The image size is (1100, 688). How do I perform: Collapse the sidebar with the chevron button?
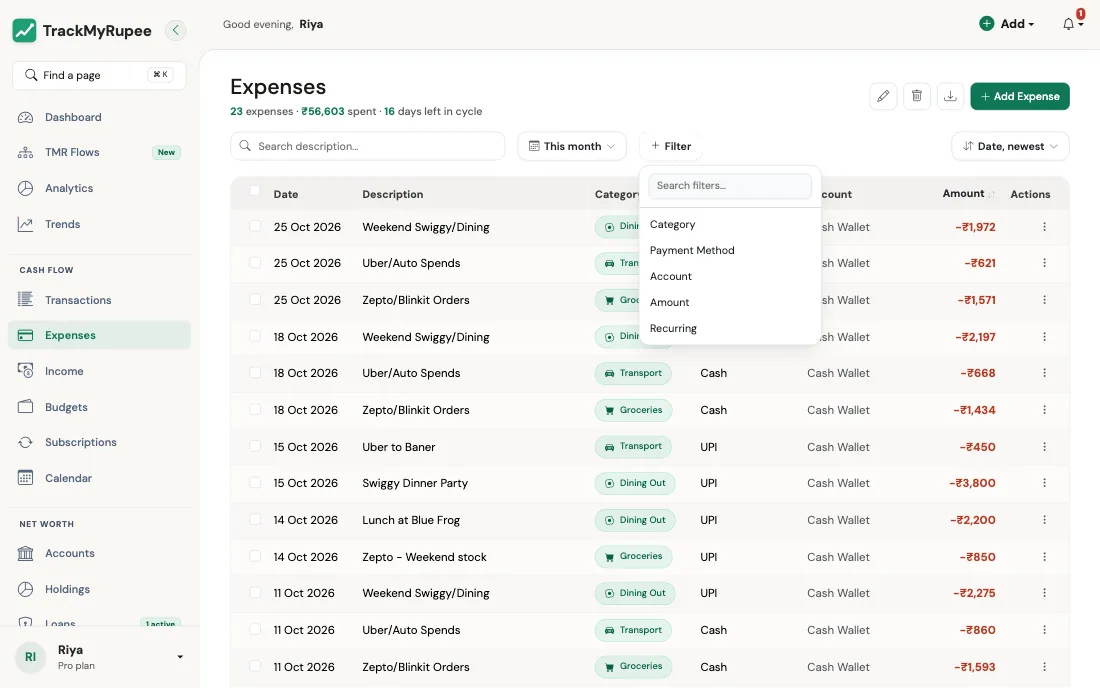pos(175,30)
